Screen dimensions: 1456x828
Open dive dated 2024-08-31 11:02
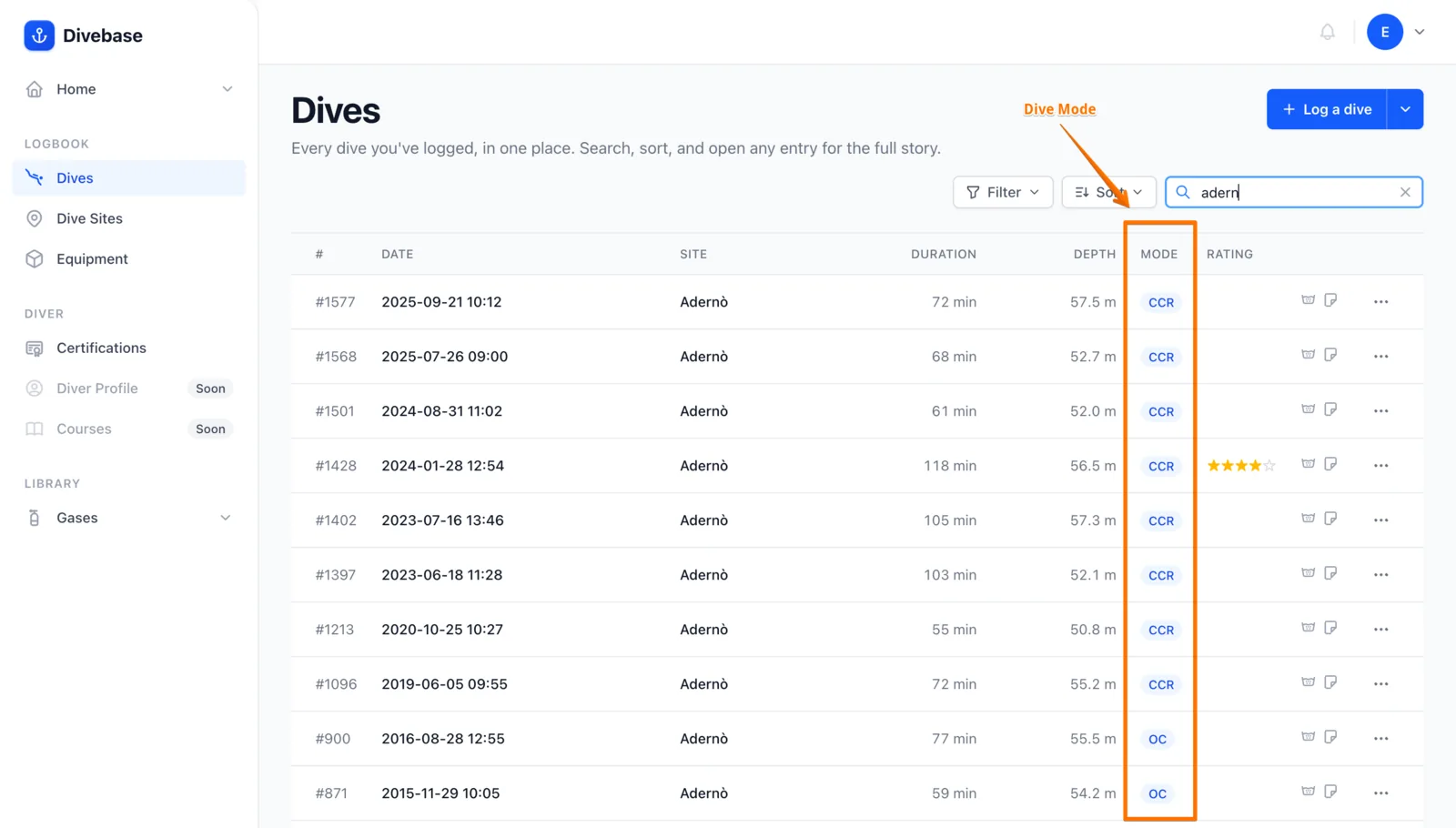[x=441, y=411]
